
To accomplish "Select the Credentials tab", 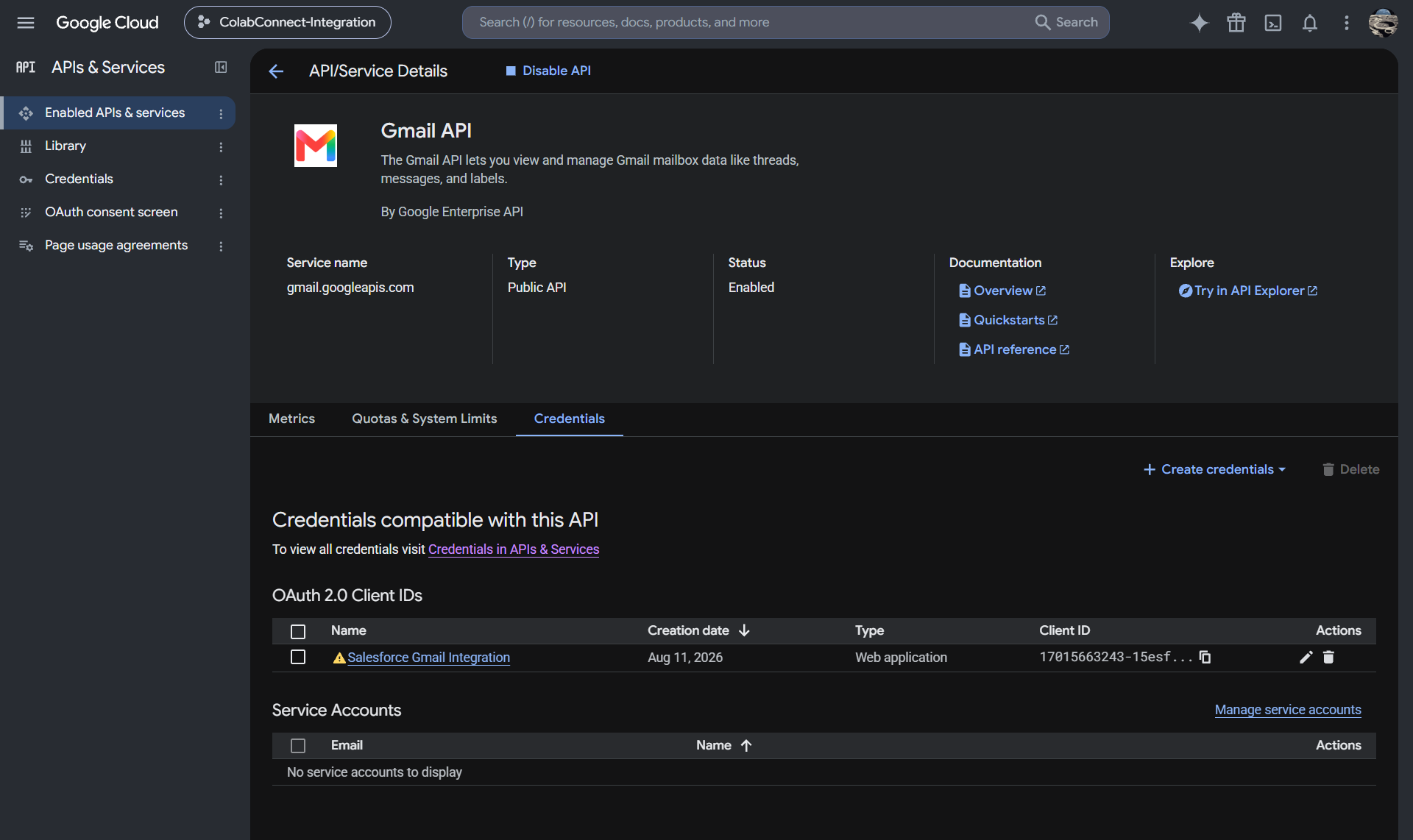I will point(570,419).
